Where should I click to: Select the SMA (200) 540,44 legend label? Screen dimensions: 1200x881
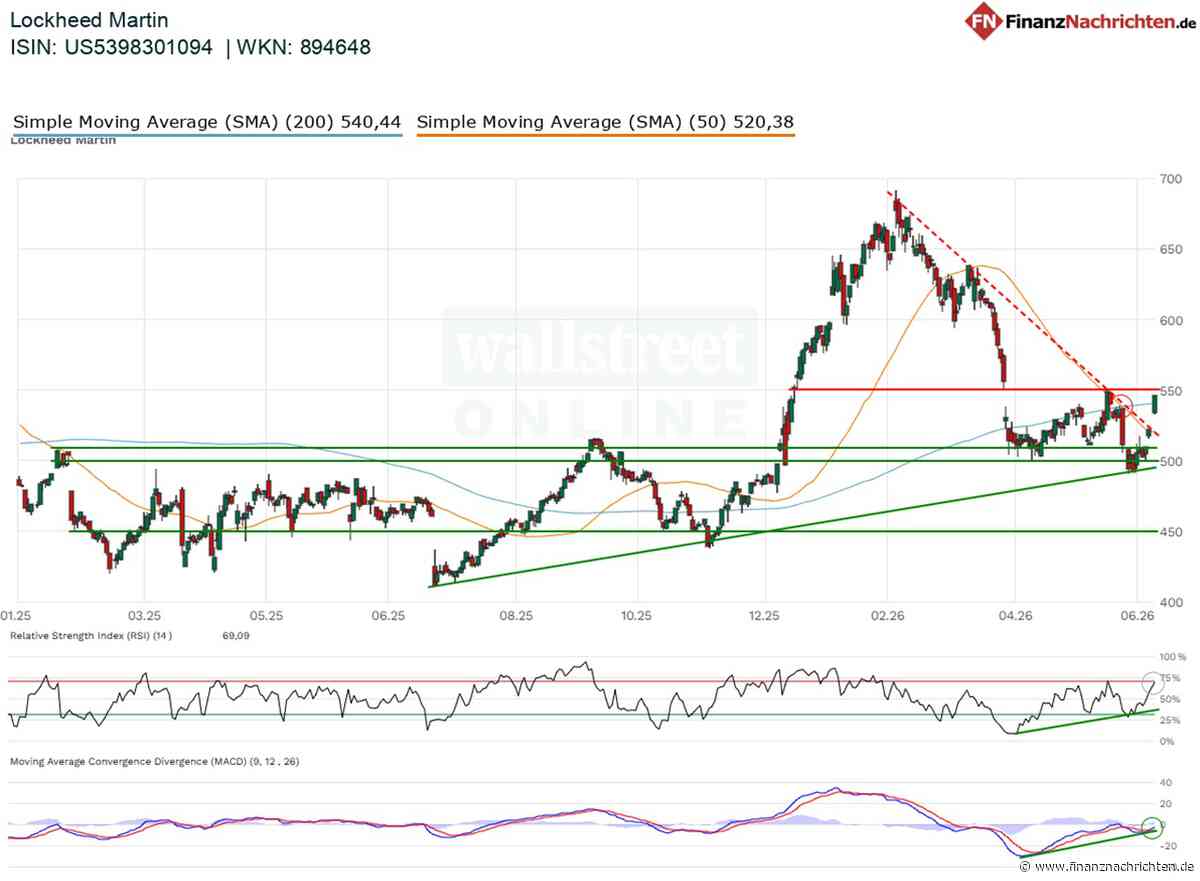pyautogui.click(x=207, y=123)
